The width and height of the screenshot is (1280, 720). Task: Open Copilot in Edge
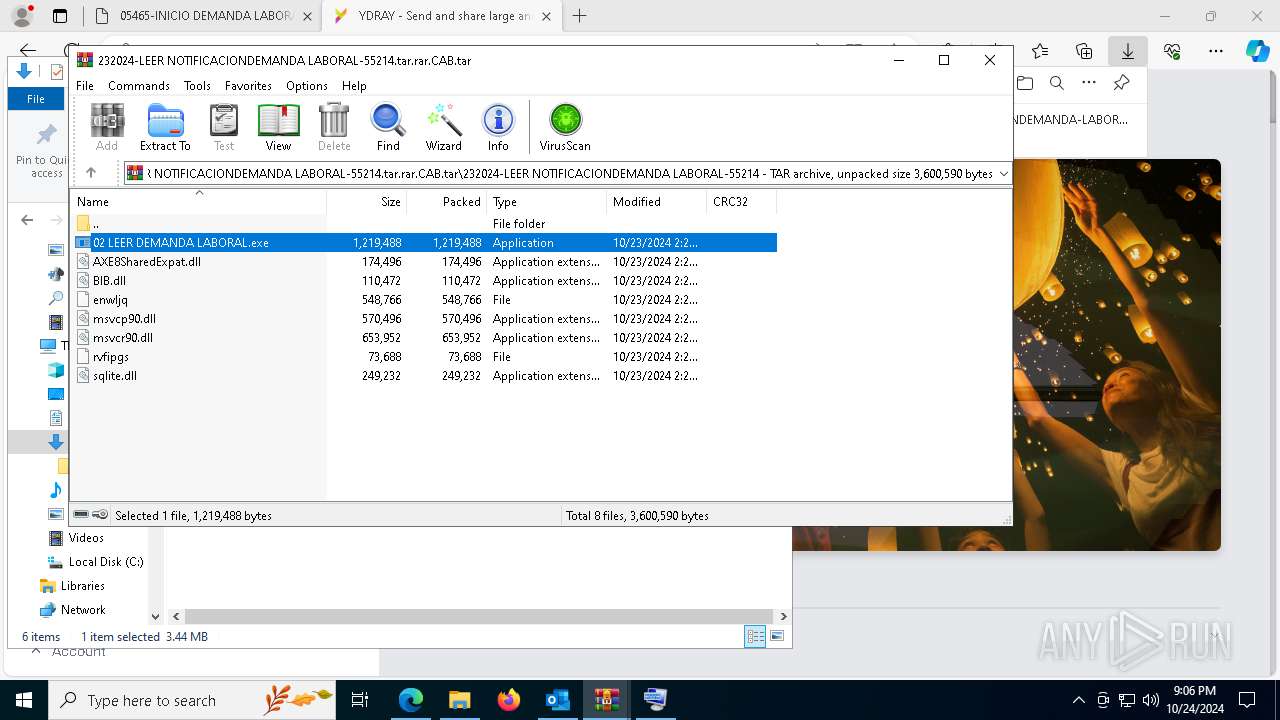(x=1257, y=51)
